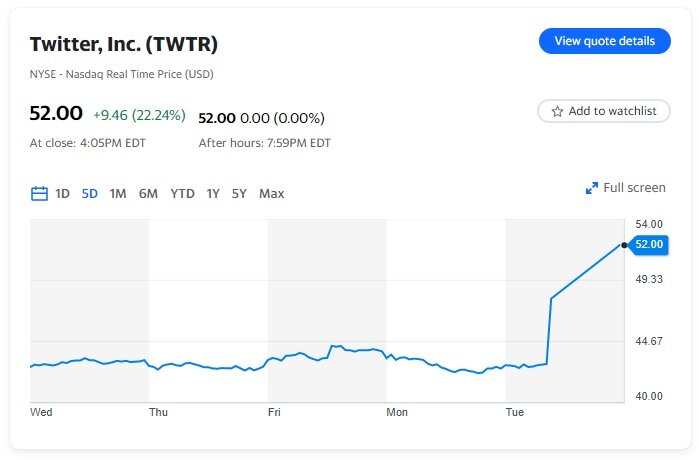
Task: Choose the 5Y chart range
Action: pyautogui.click(x=239, y=194)
